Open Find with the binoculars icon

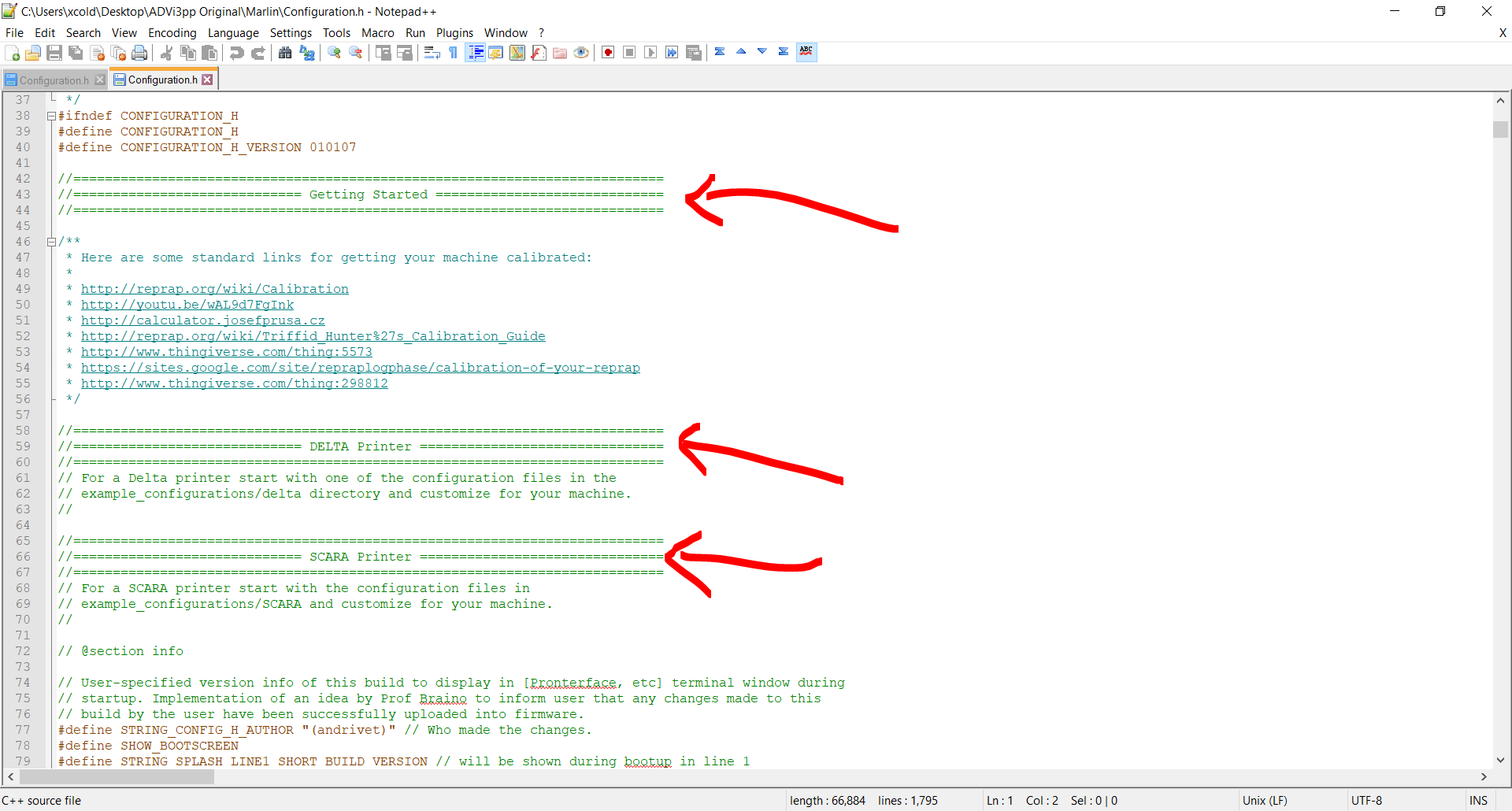tap(285, 53)
